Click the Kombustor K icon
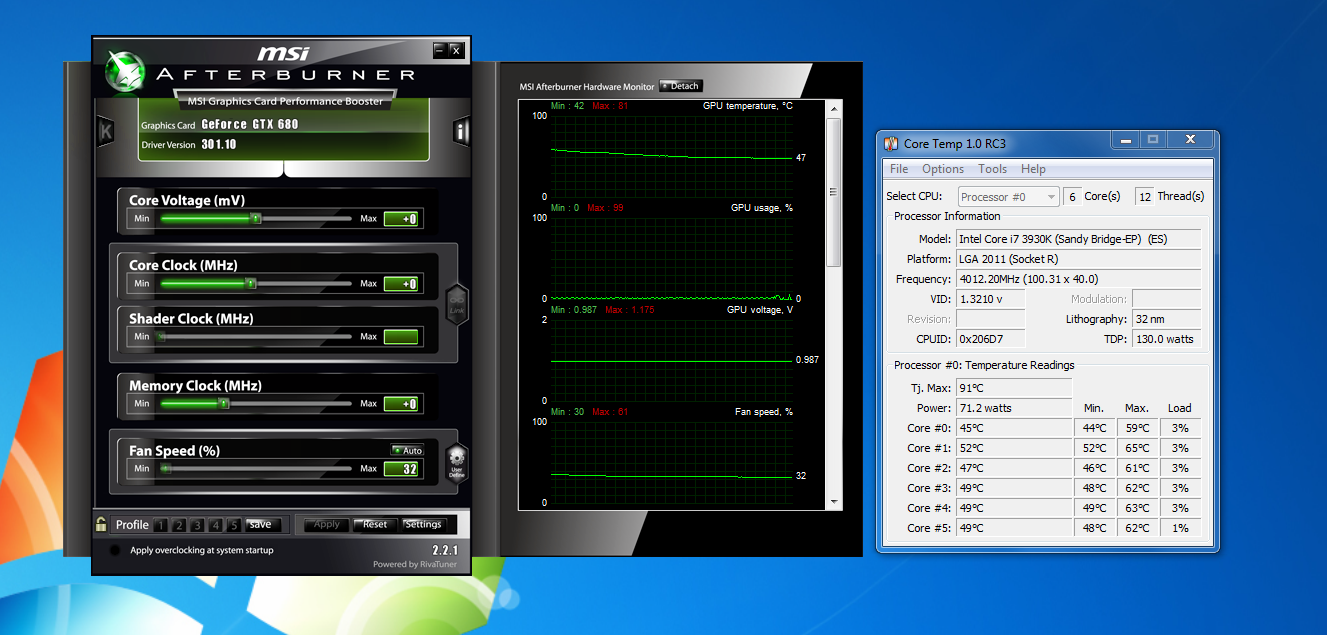The width and height of the screenshot is (1327, 635). (x=106, y=131)
